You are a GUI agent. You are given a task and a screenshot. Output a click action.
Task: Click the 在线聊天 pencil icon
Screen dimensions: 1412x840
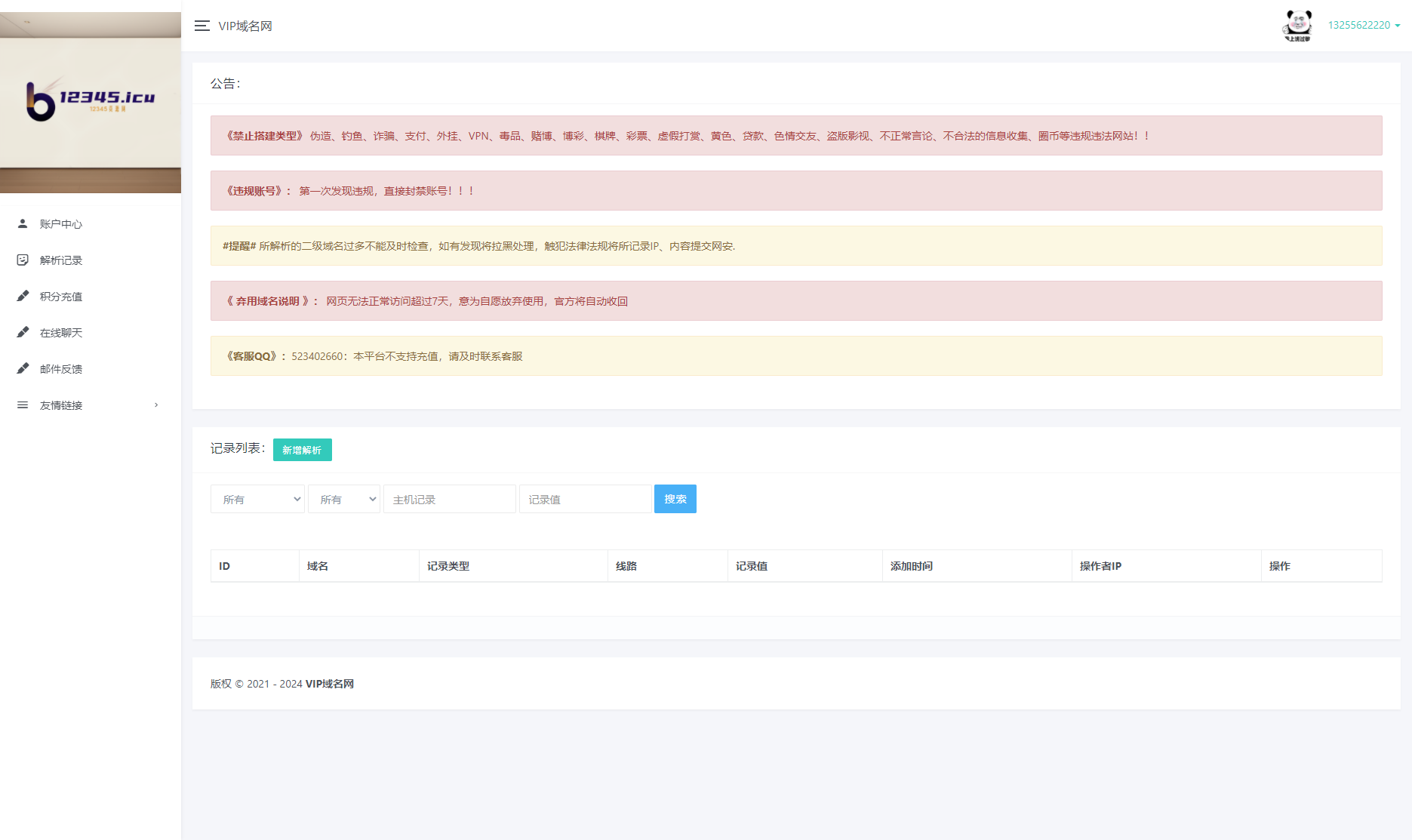[x=23, y=332]
